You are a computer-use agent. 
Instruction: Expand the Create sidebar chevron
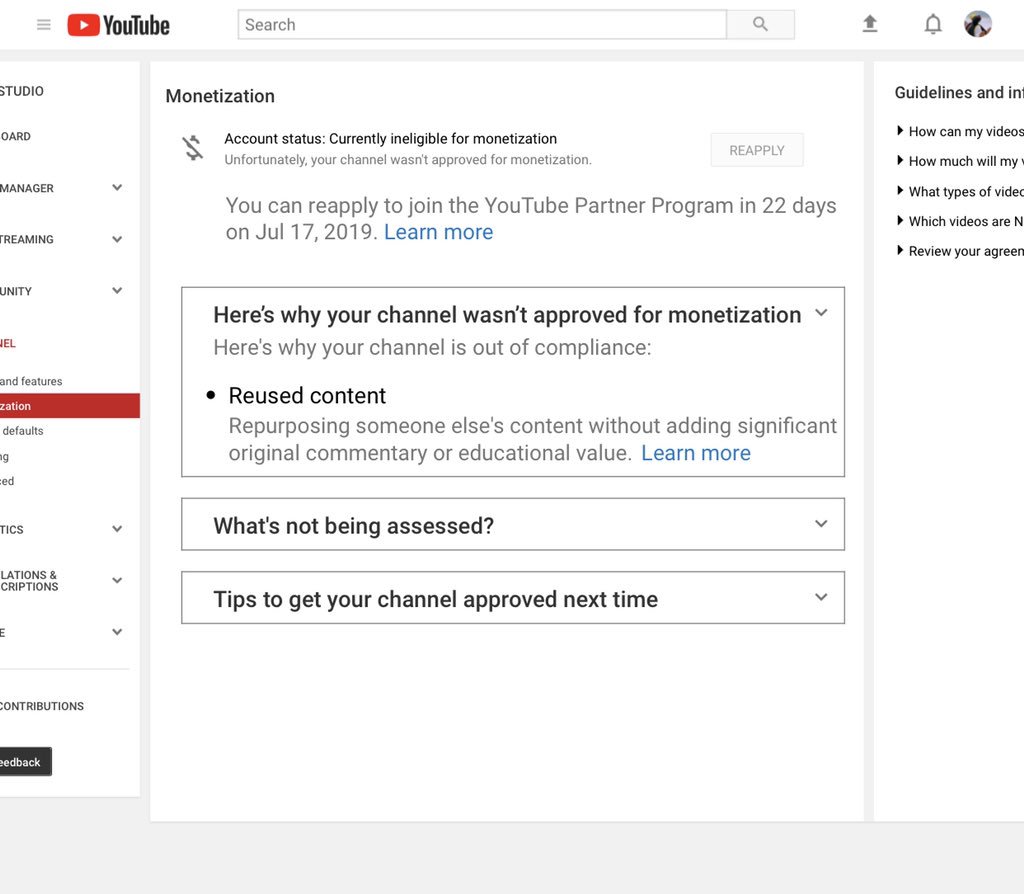[x=117, y=631]
